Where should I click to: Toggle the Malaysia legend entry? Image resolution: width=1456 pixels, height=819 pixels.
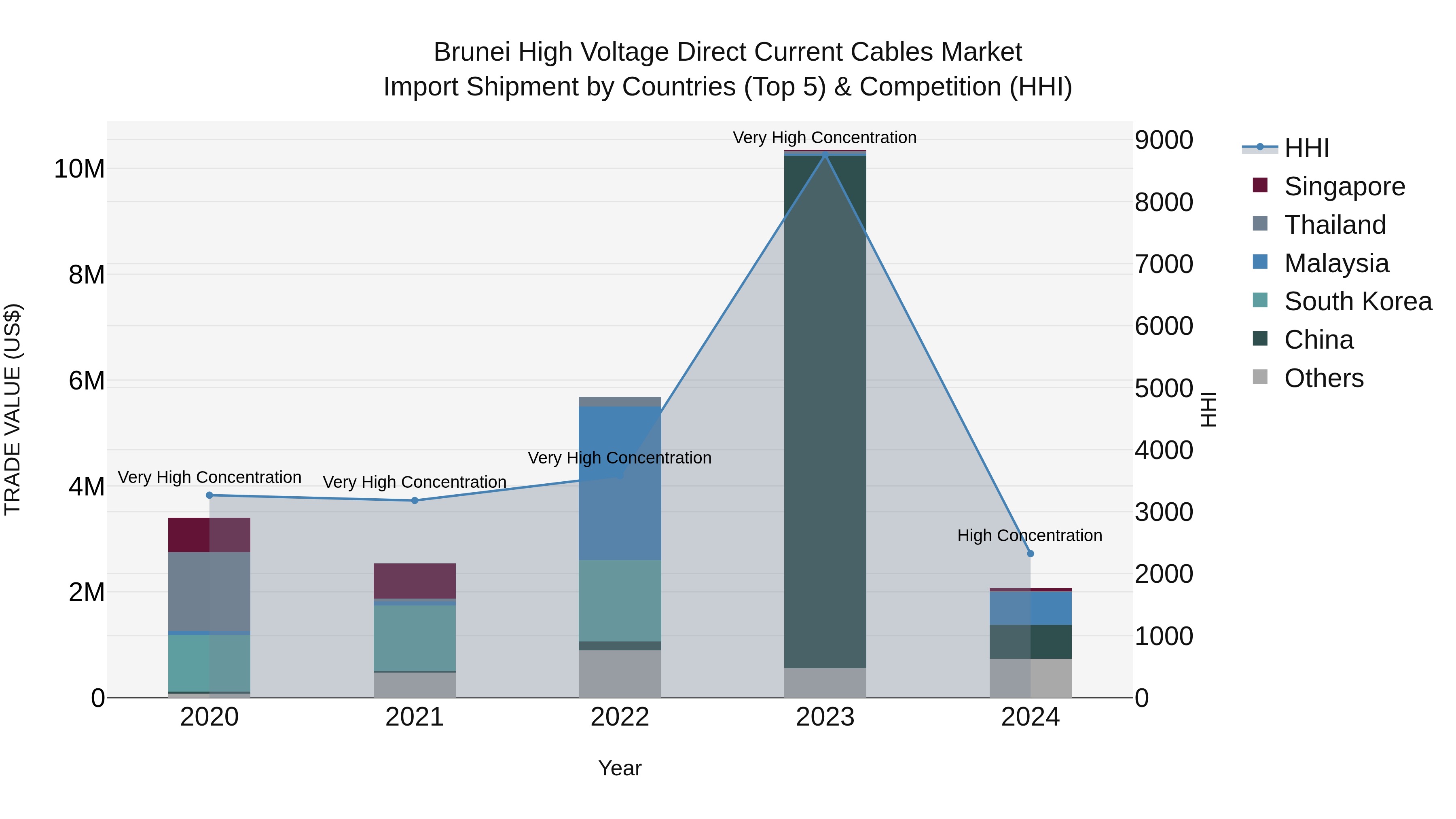[1321, 263]
